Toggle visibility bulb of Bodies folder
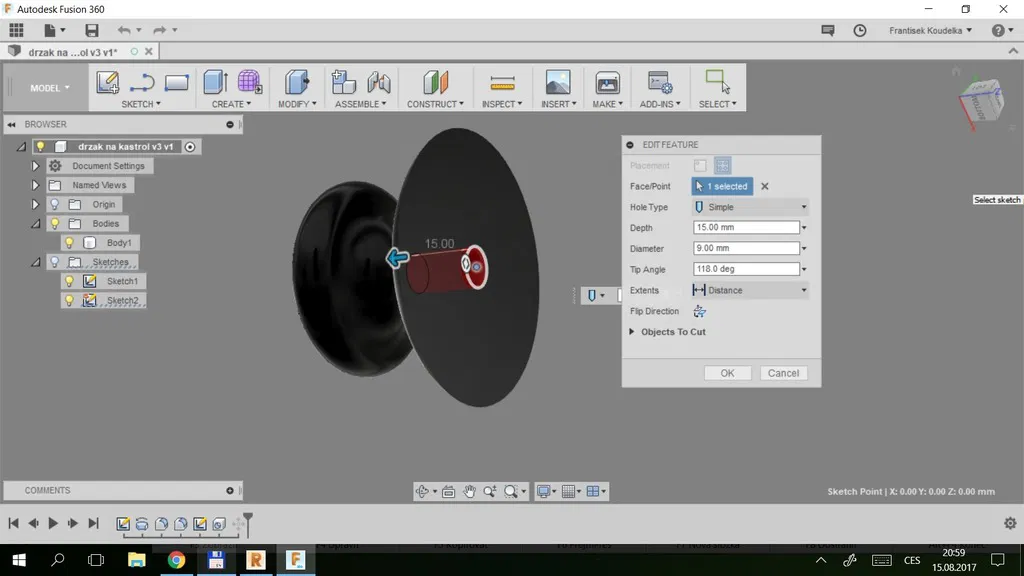This screenshot has height=576, width=1024. point(55,223)
